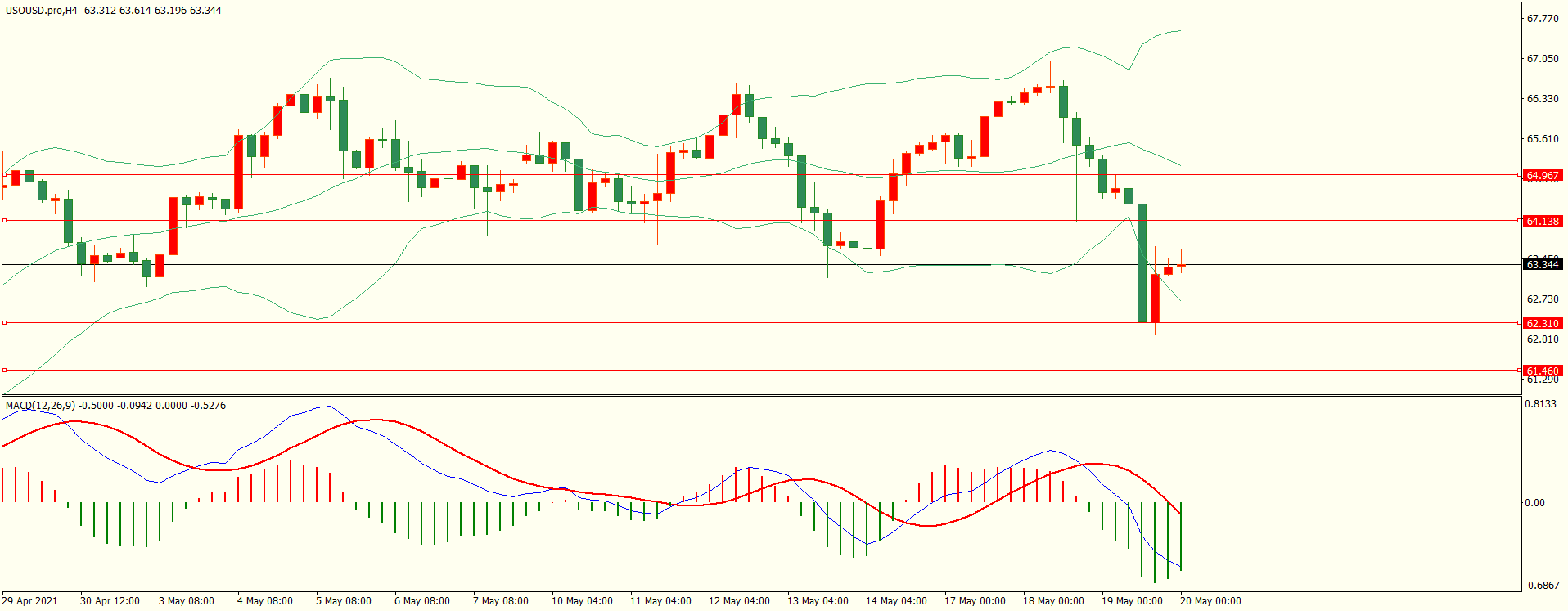Click the 64.138 price level label
The image size is (1568, 611).
click(1543, 221)
